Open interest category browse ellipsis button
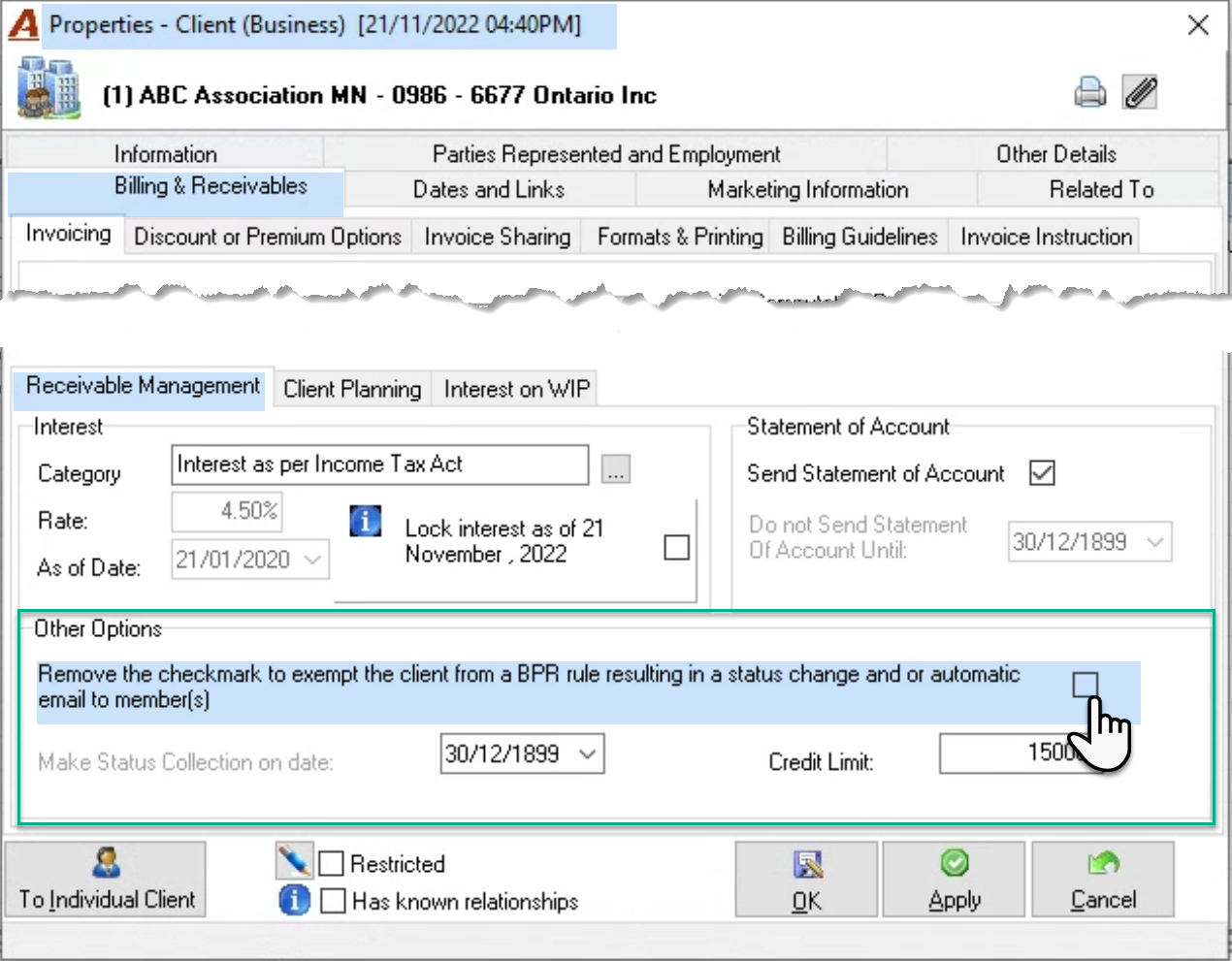Viewport: 1232px width, 961px height. click(616, 468)
